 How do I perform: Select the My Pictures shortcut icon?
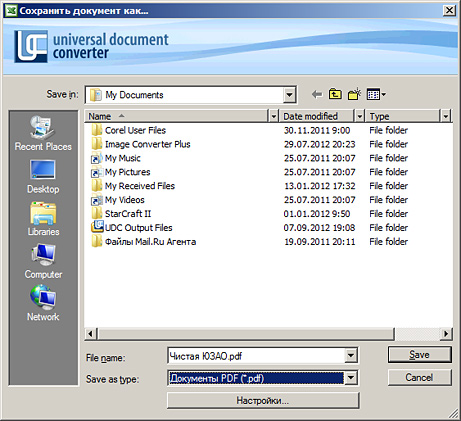tap(97, 172)
